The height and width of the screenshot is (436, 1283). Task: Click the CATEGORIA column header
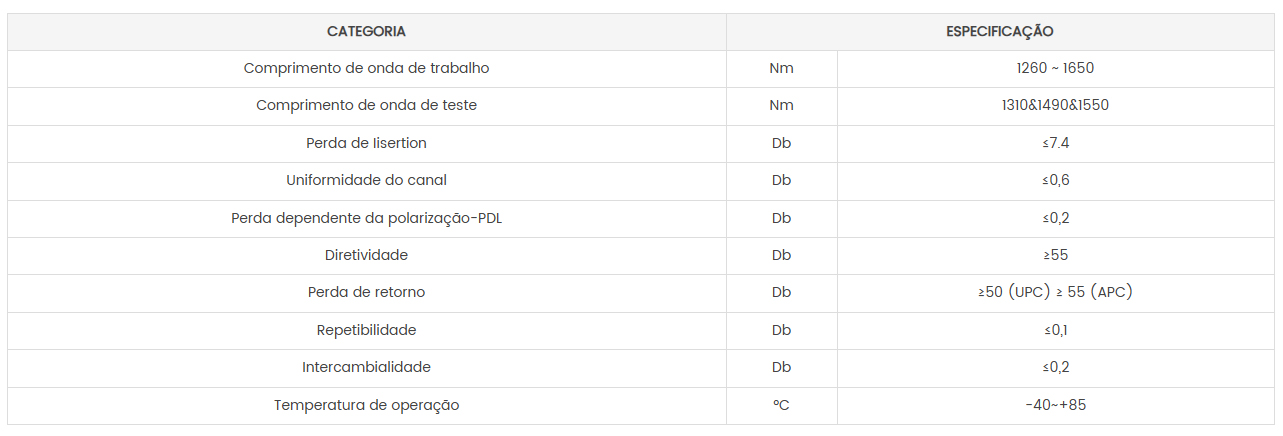point(366,32)
